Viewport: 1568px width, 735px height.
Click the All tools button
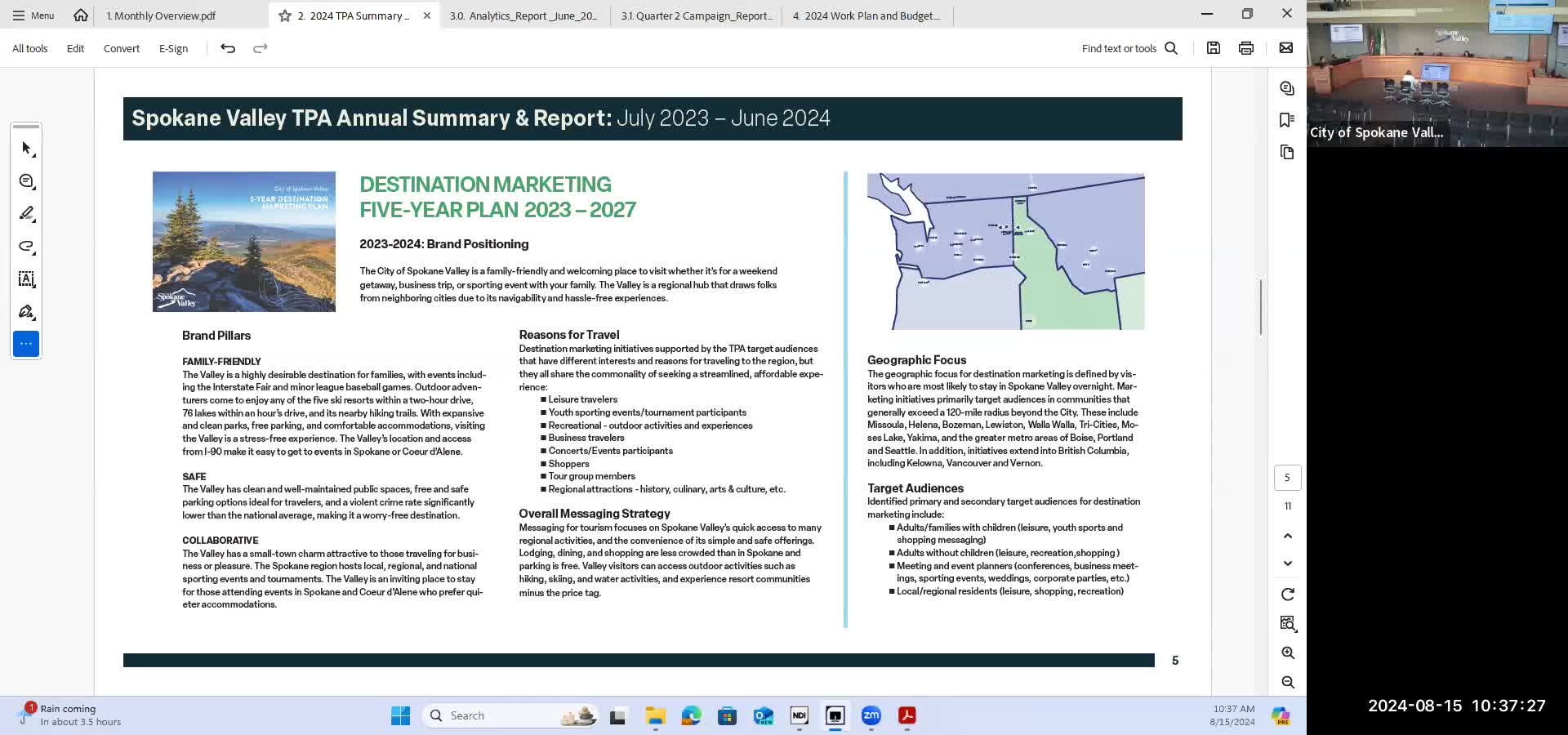(30, 48)
